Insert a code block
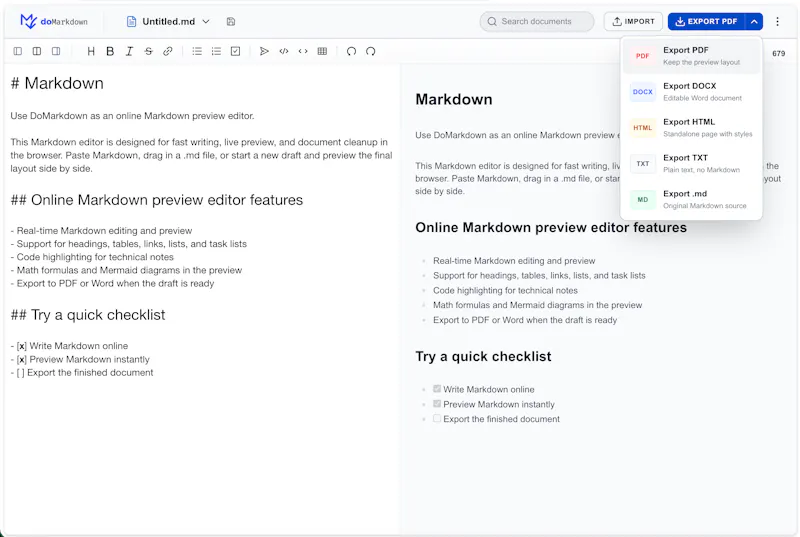 tap(284, 51)
